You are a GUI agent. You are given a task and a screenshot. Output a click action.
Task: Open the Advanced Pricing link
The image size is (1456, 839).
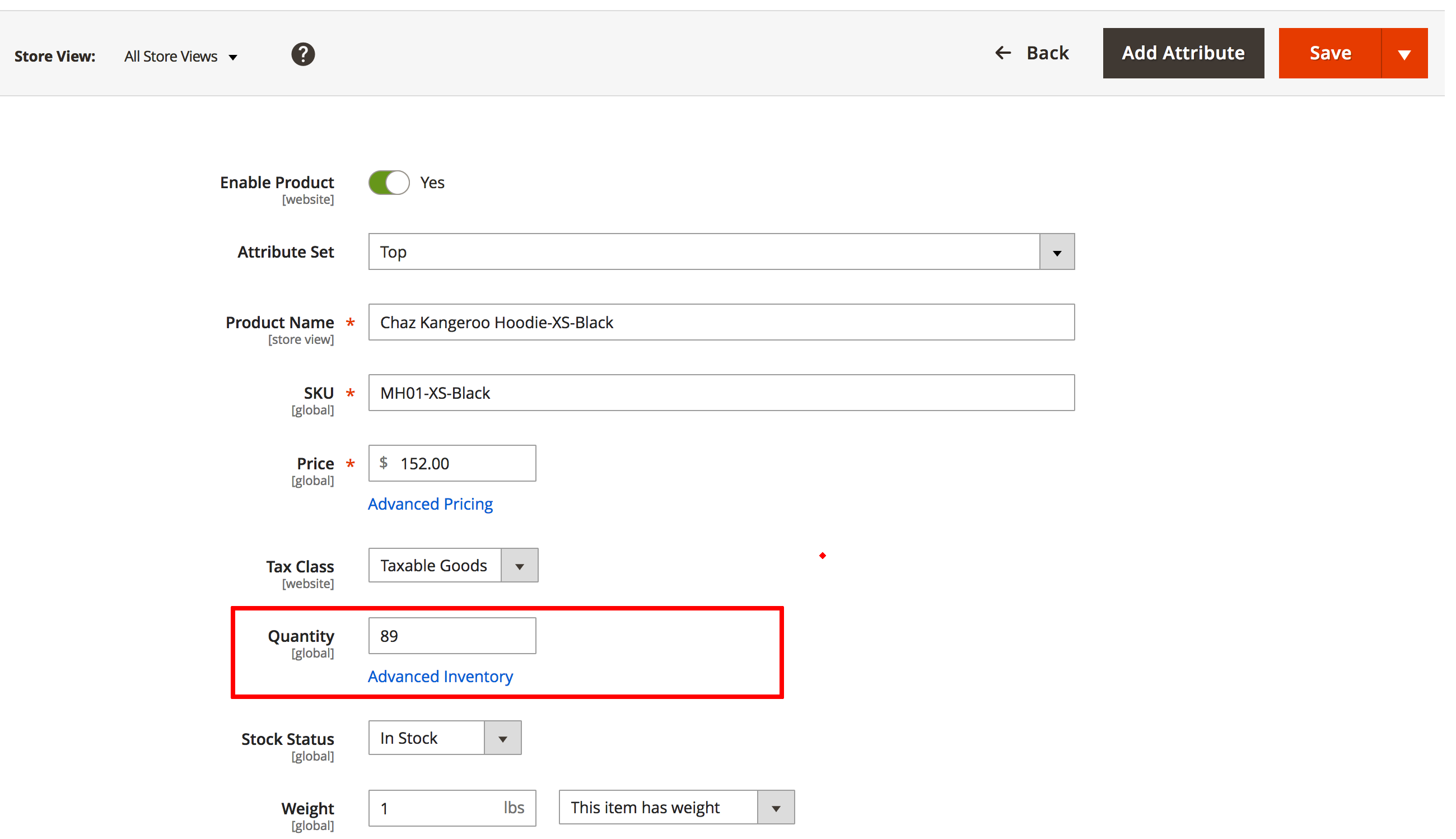point(430,504)
